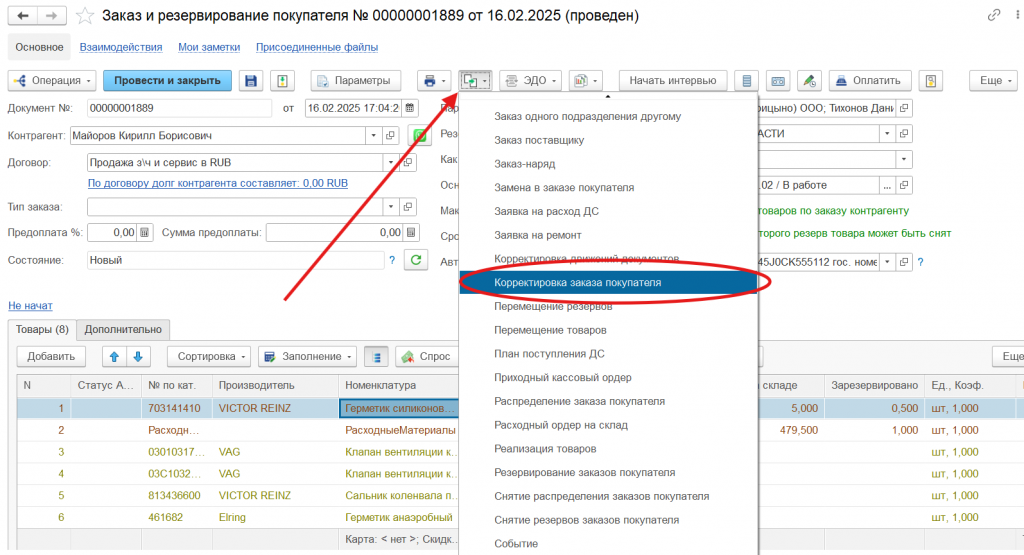Click the star favorite icon beside title
1024x555 pixels.
[x=87, y=16]
